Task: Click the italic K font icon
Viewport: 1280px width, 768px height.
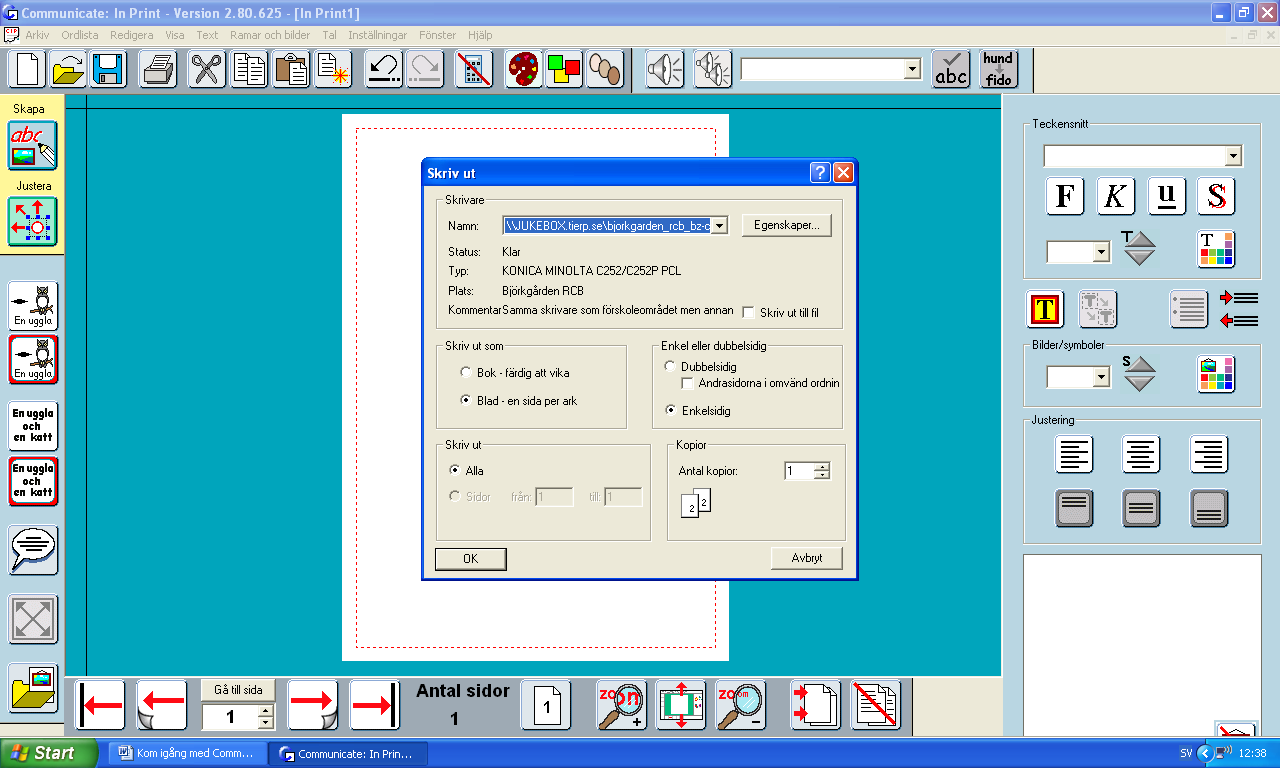Action: tap(1116, 196)
